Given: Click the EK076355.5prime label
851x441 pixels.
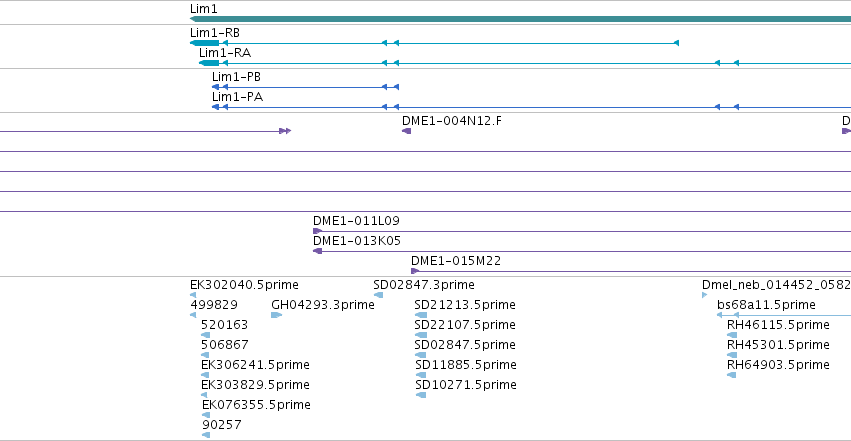Looking at the screenshot, I should (x=256, y=405).
